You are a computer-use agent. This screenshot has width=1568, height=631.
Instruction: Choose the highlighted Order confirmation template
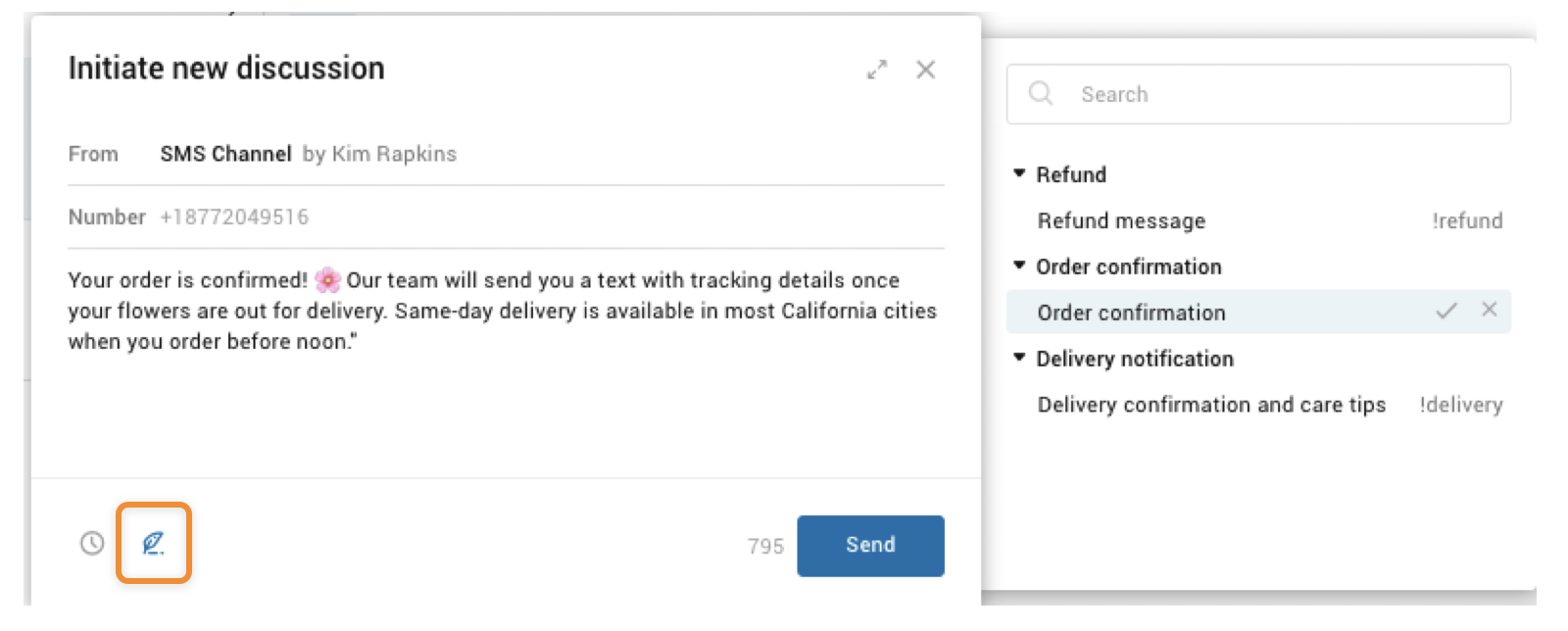(x=1131, y=313)
